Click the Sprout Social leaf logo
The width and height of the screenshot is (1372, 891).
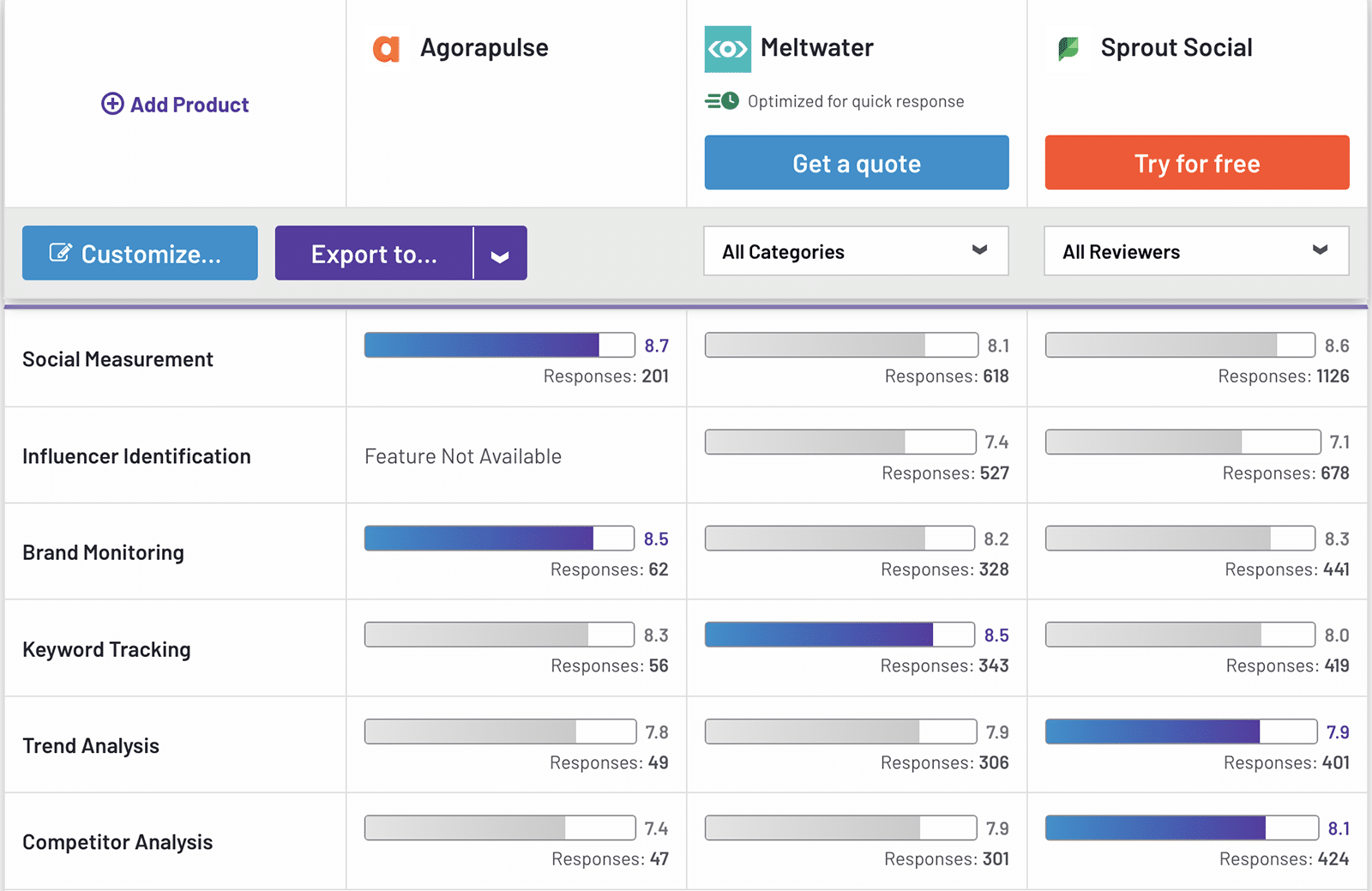(1068, 49)
